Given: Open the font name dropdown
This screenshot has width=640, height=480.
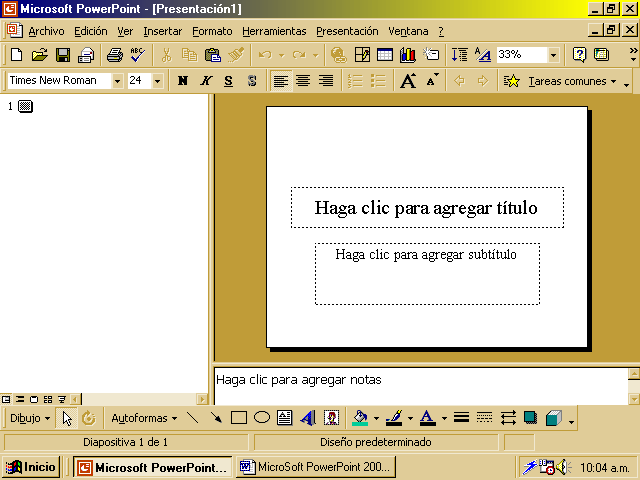Looking at the screenshot, I should click(x=117, y=81).
